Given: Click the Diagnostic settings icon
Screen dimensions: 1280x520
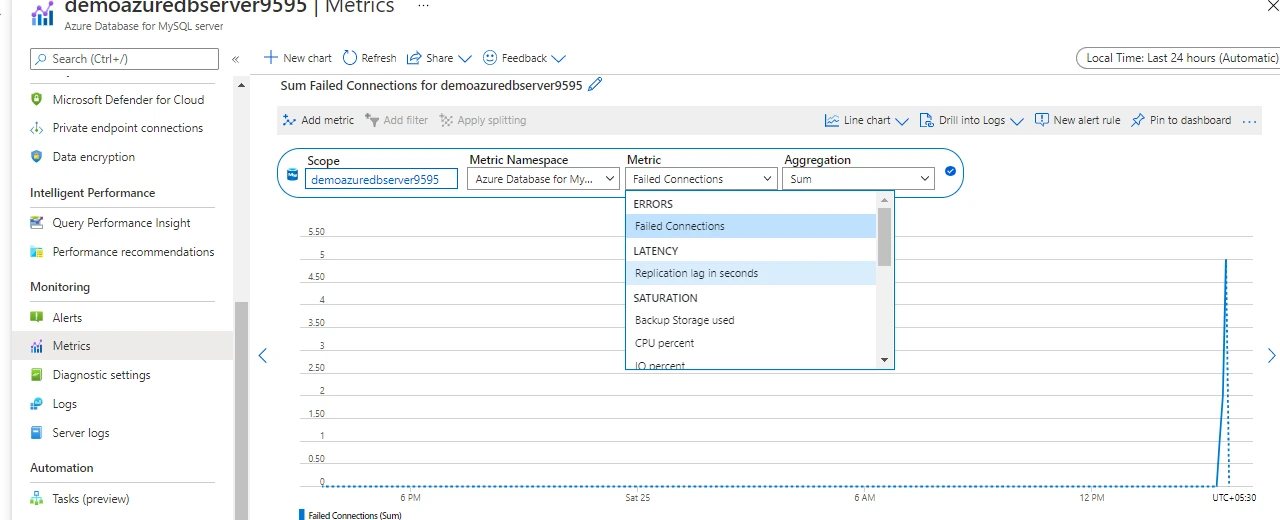Looking at the screenshot, I should [x=37, y=375].
